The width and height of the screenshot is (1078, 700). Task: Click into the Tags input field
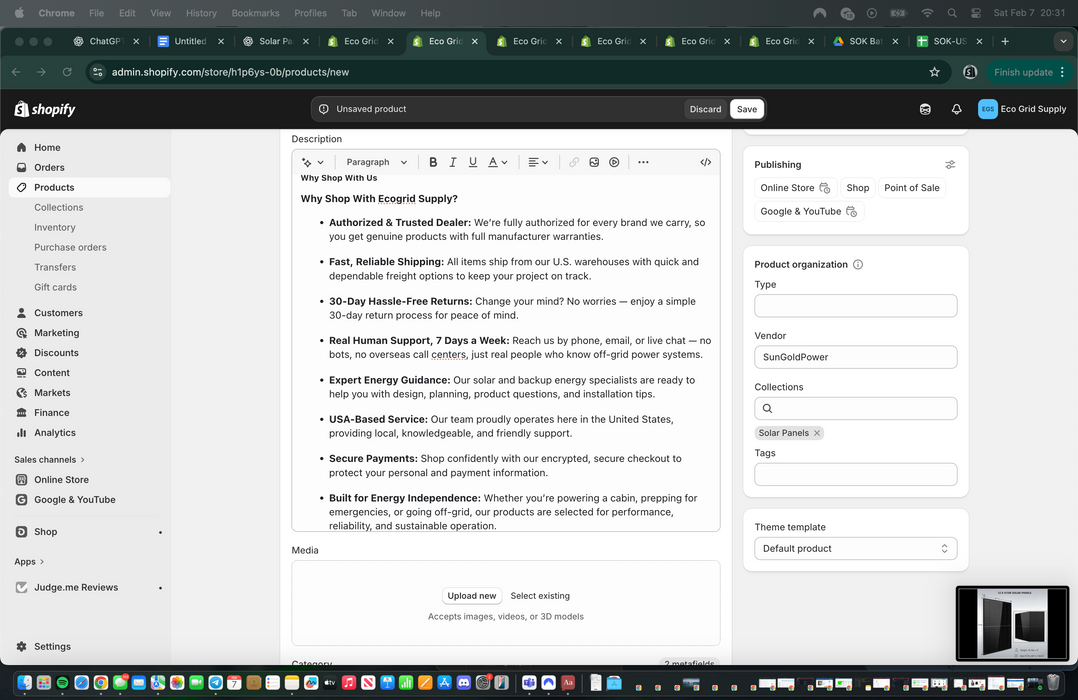pos(855,474)
